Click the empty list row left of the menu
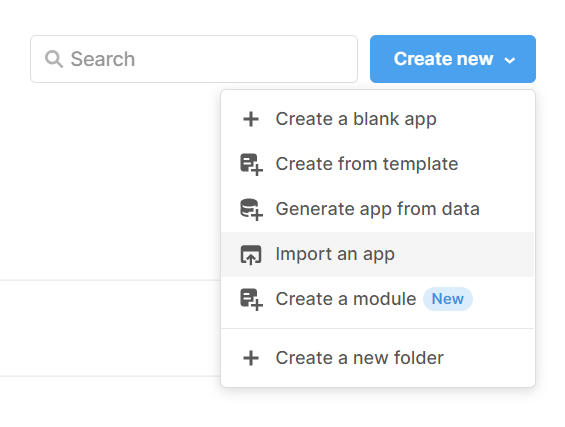565x427 pixels. tap(110, 328)
